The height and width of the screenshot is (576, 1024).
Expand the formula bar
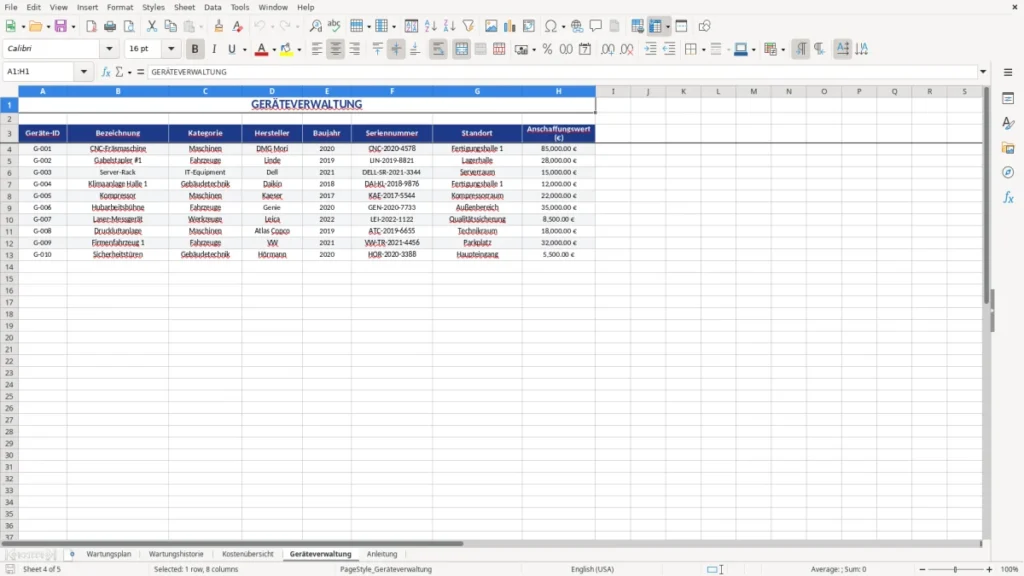pyautogui.click(x=983, y=72)
